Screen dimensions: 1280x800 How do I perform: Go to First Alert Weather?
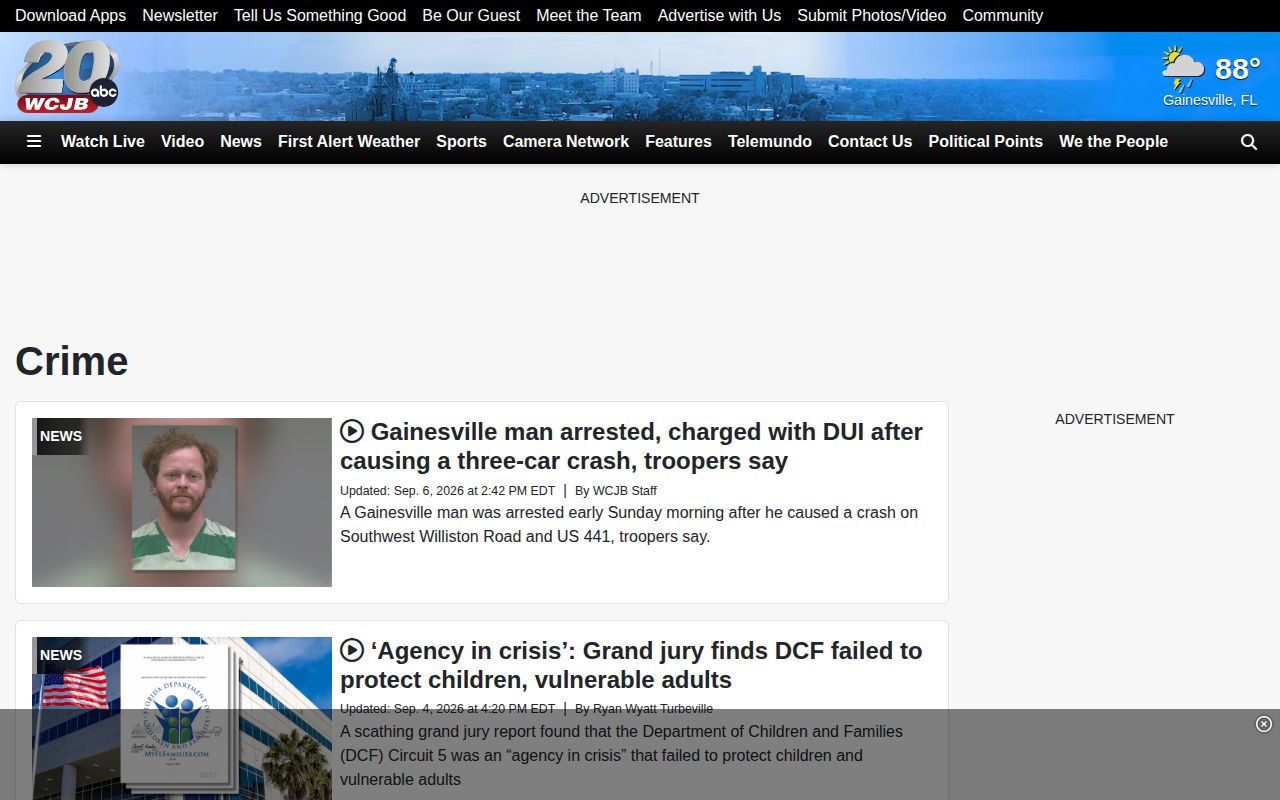coord(349,142)
